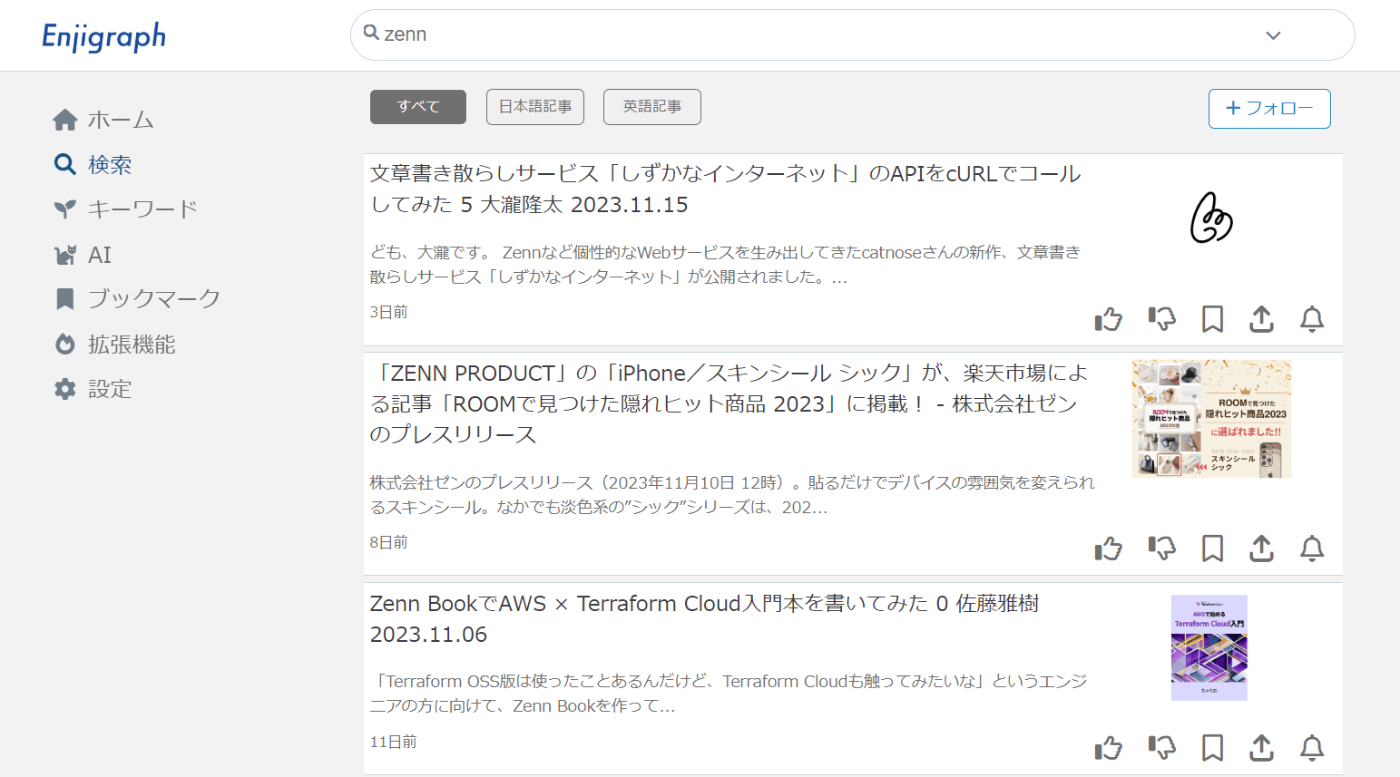This screenshot has width=1400, height=777.
Task: Dislike the Terraform Cloud入門本 article
Action: pos(1162,748)
